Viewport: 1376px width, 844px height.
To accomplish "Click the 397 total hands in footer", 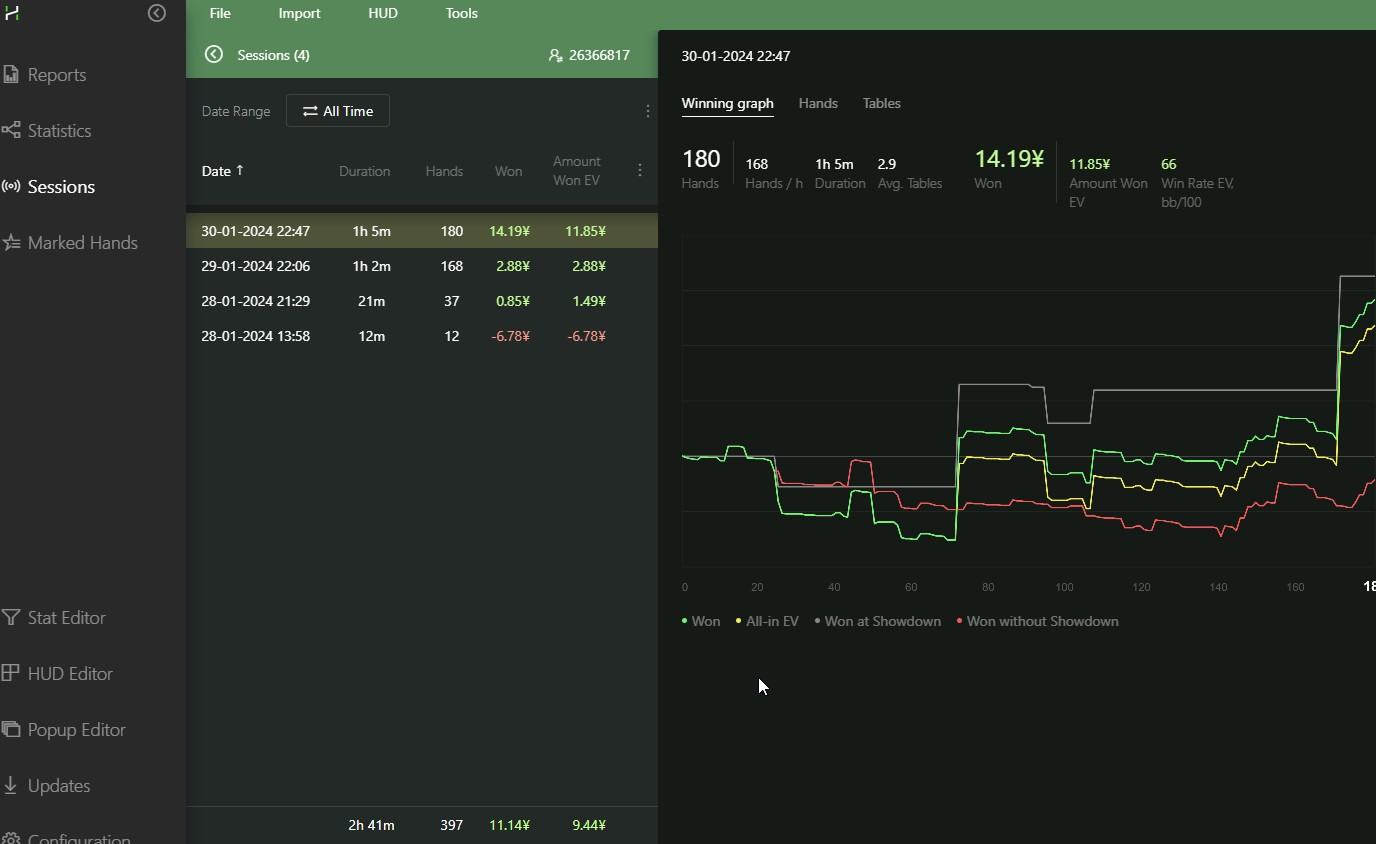I will [451, 825].
